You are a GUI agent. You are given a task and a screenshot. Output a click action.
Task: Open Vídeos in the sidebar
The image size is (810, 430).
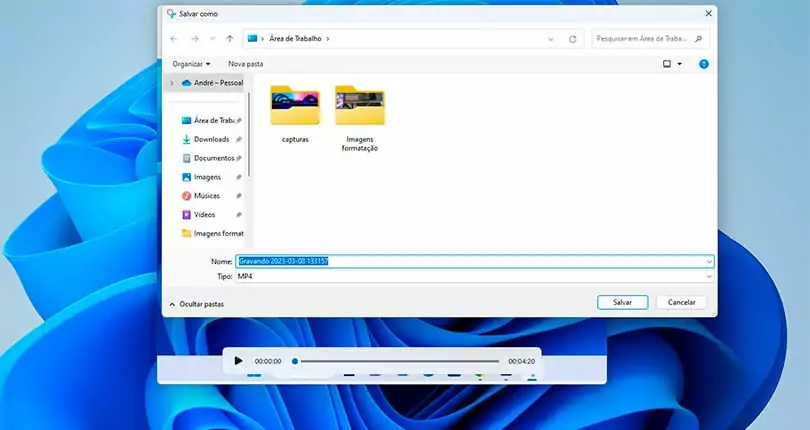coord(199,214)
